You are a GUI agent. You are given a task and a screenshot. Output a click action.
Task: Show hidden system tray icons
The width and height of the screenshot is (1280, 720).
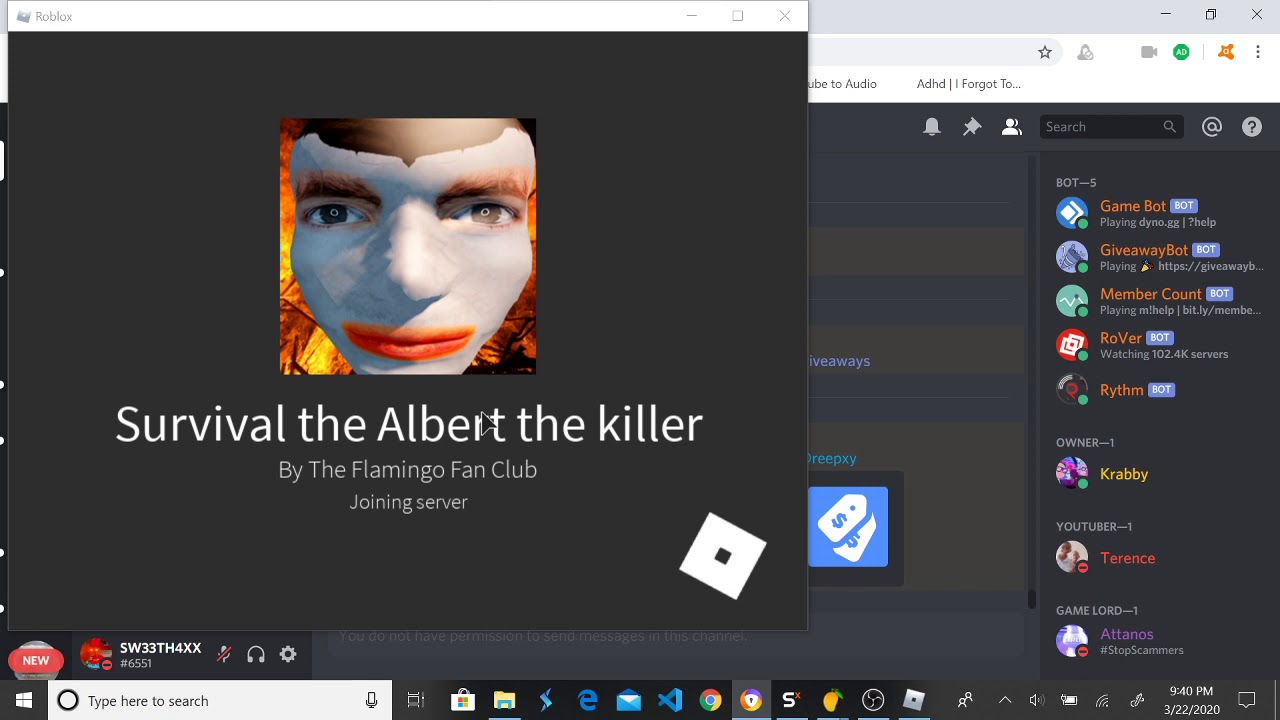click(x=1005, y=701)
